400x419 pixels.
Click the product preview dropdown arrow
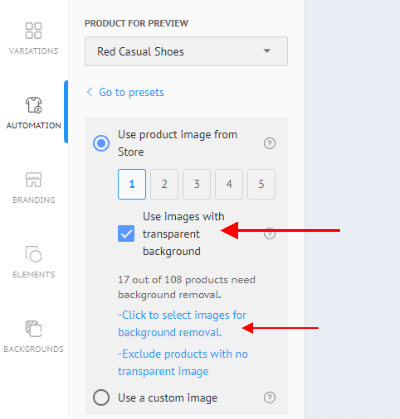267,51
